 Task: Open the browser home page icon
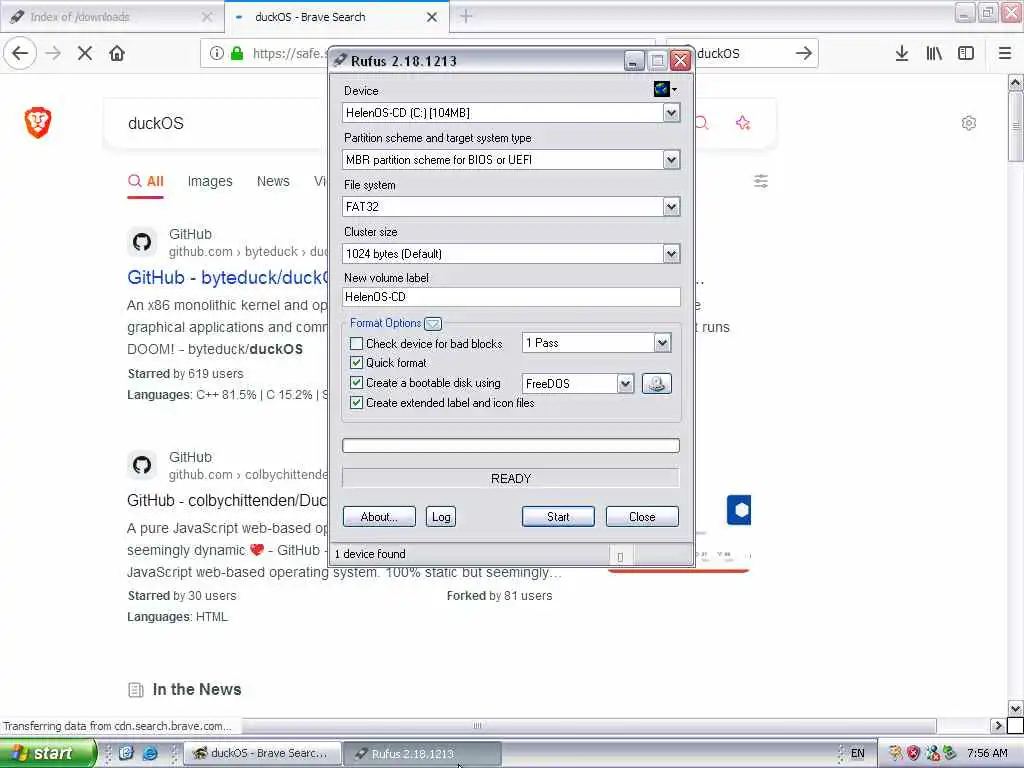tap(117, 53)
